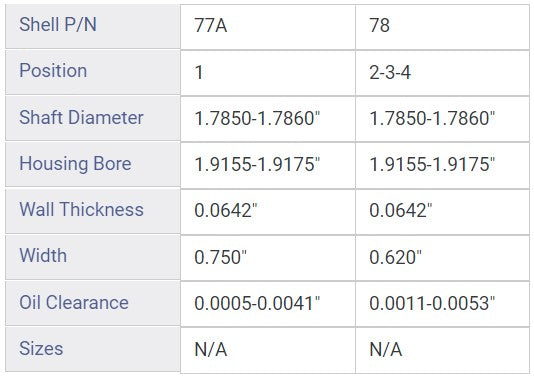Click the 77A part number cell

[268, 27]
